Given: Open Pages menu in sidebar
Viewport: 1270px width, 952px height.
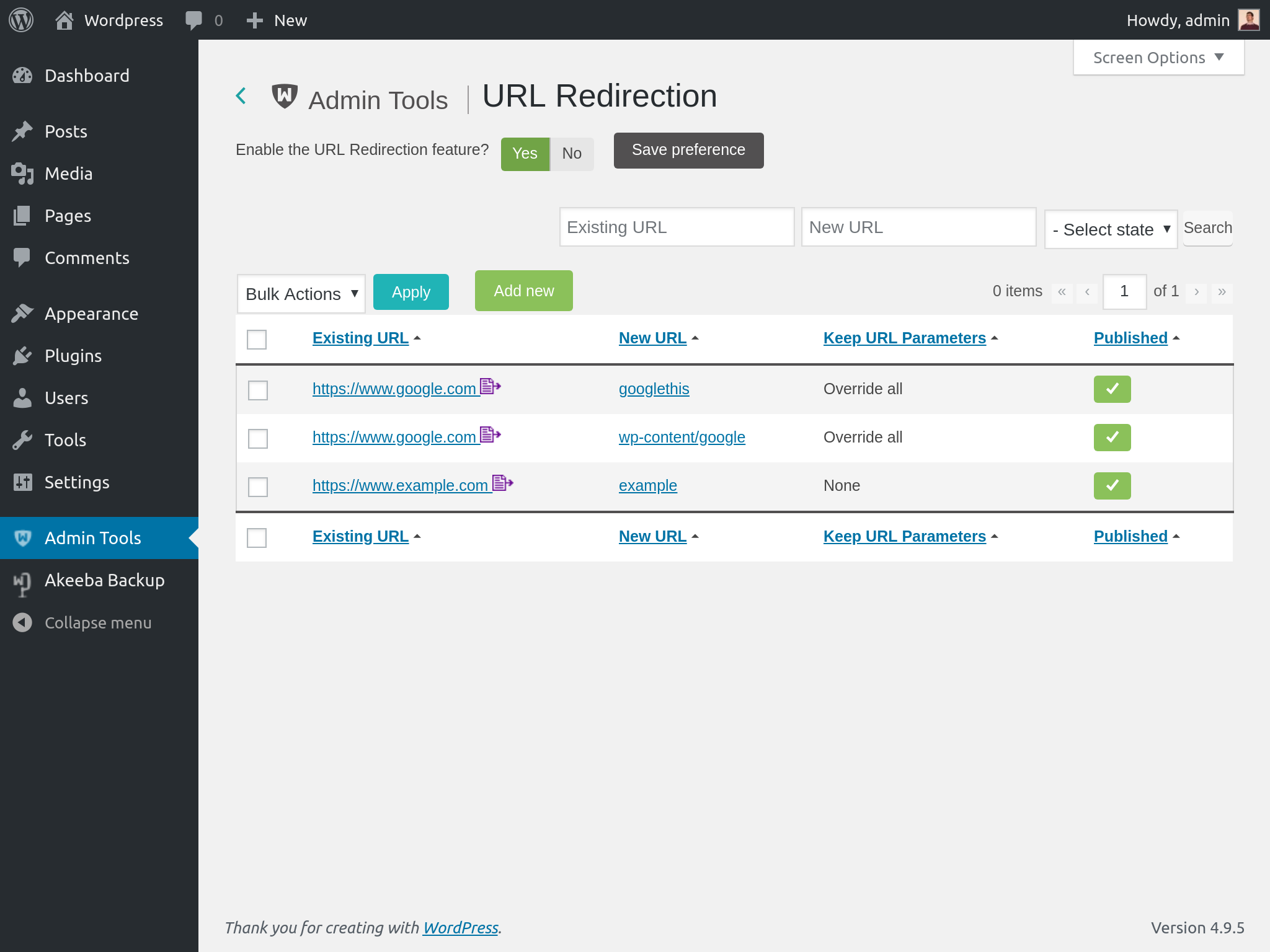Looking at the screenshot, I should pyautogui.click(x=99, y=216).
